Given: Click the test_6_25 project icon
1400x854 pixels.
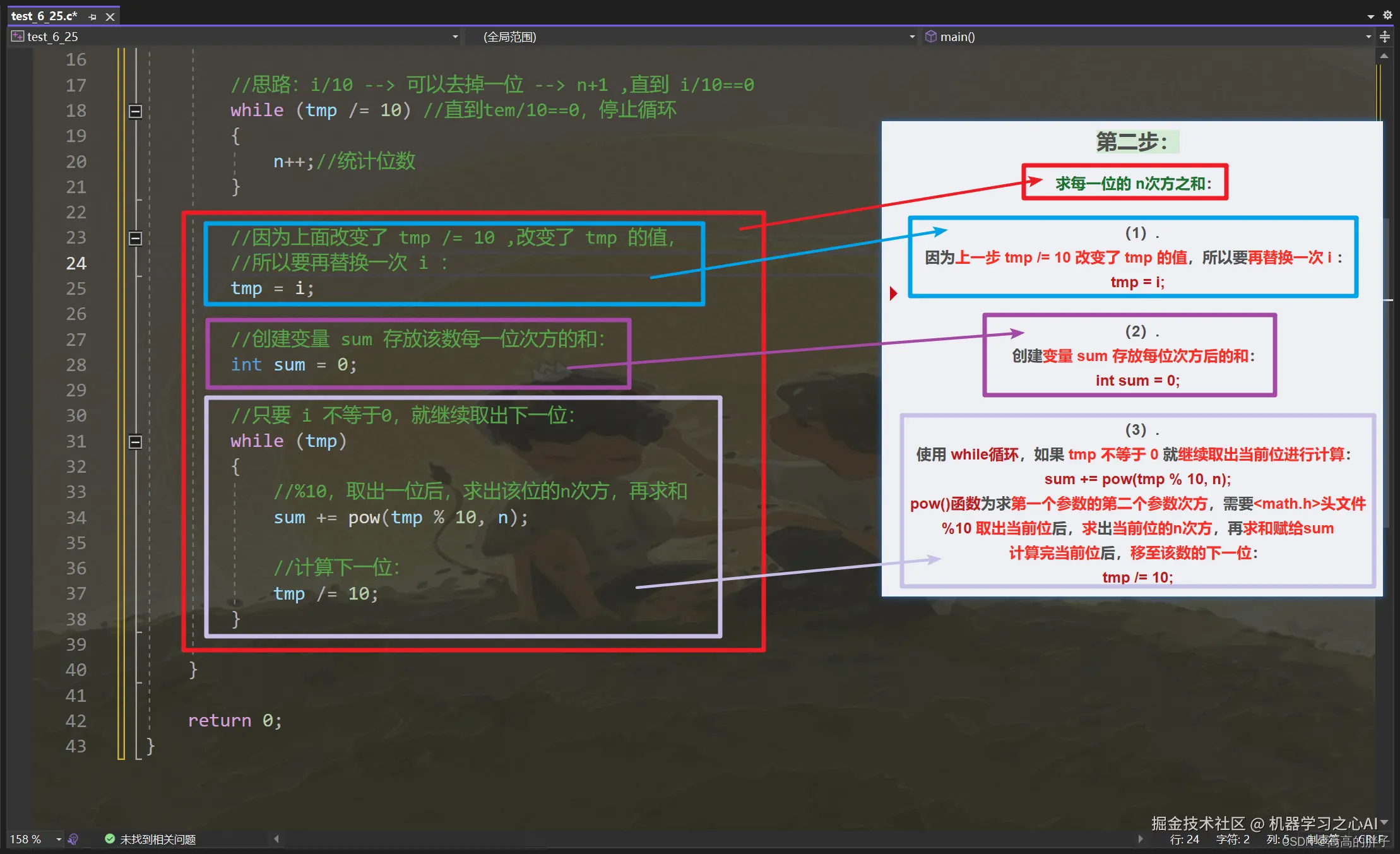Looking at the screenshot, I should [18, 37].
